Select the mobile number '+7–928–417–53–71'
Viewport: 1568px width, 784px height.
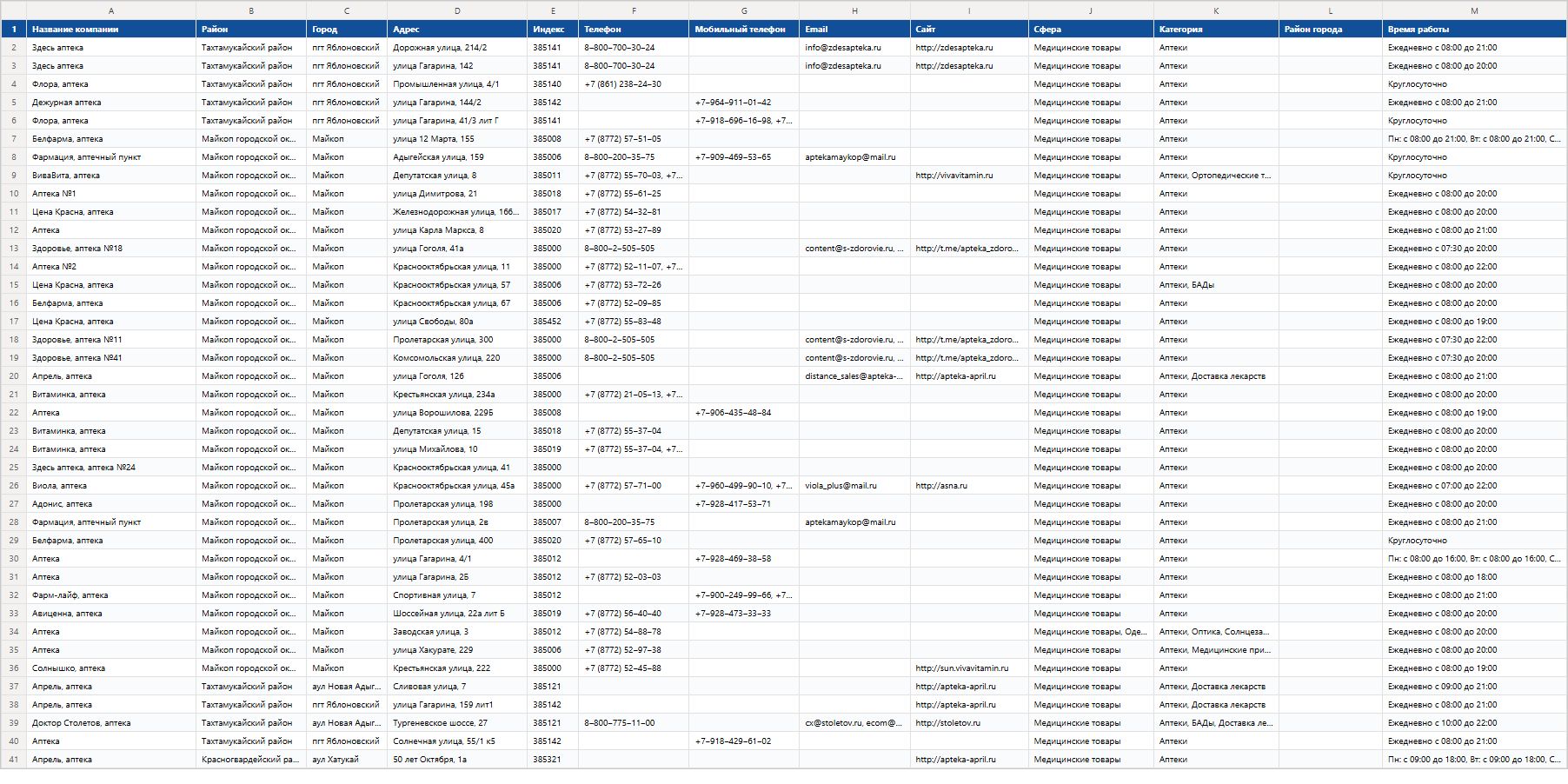(744, 503)
